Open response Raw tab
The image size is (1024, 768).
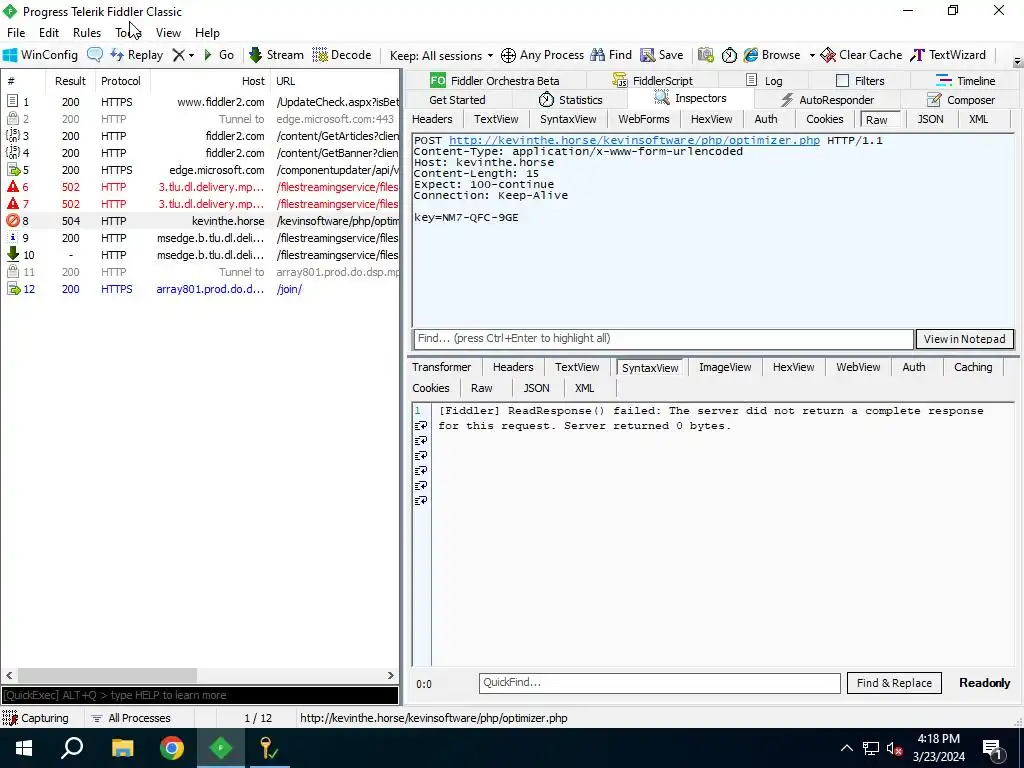point(481,388)
